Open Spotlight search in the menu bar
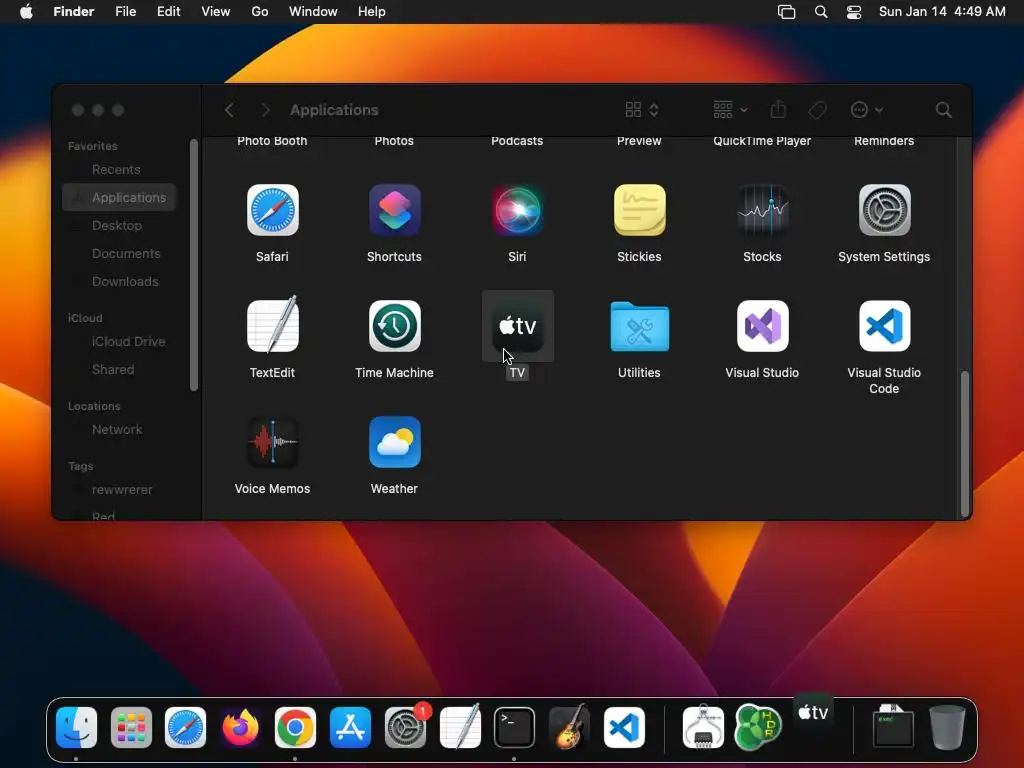 (x=821, y=12)
